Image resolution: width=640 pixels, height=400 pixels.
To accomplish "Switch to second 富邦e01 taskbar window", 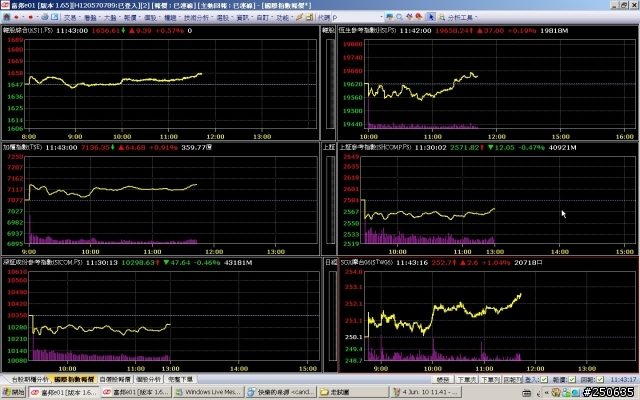I will tap(136, 392).
